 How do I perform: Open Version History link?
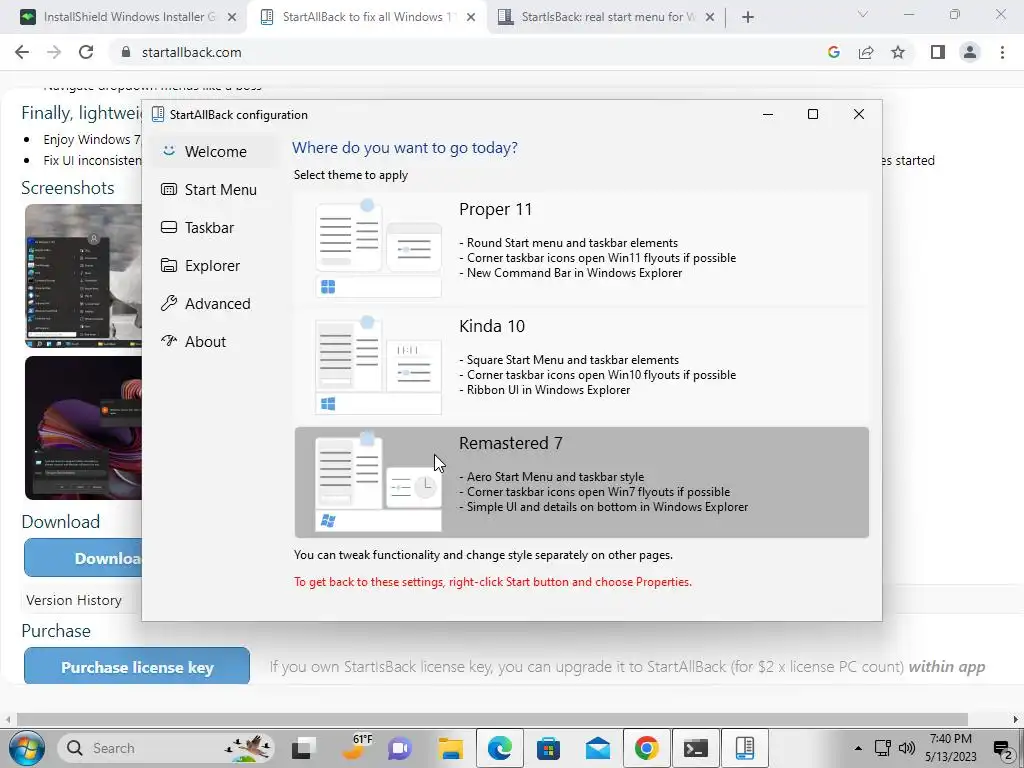tap(74, 600)
